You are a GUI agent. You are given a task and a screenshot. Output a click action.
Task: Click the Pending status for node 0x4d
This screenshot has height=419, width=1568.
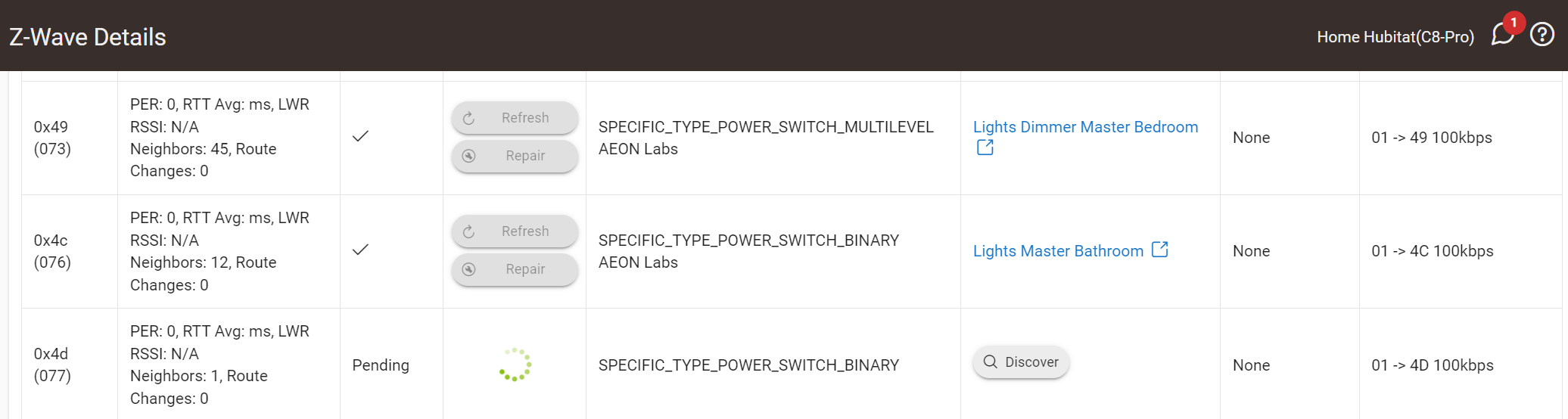[381, 365]
